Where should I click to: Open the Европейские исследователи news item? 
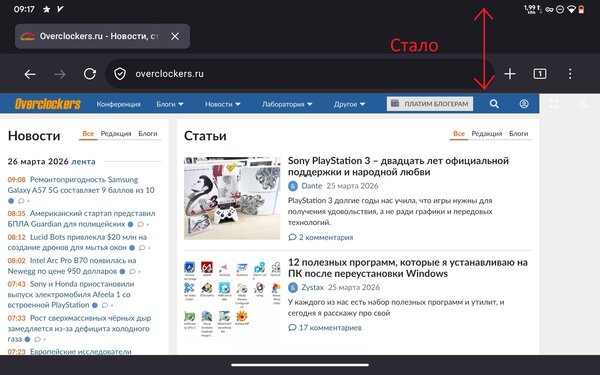[81, 351]
